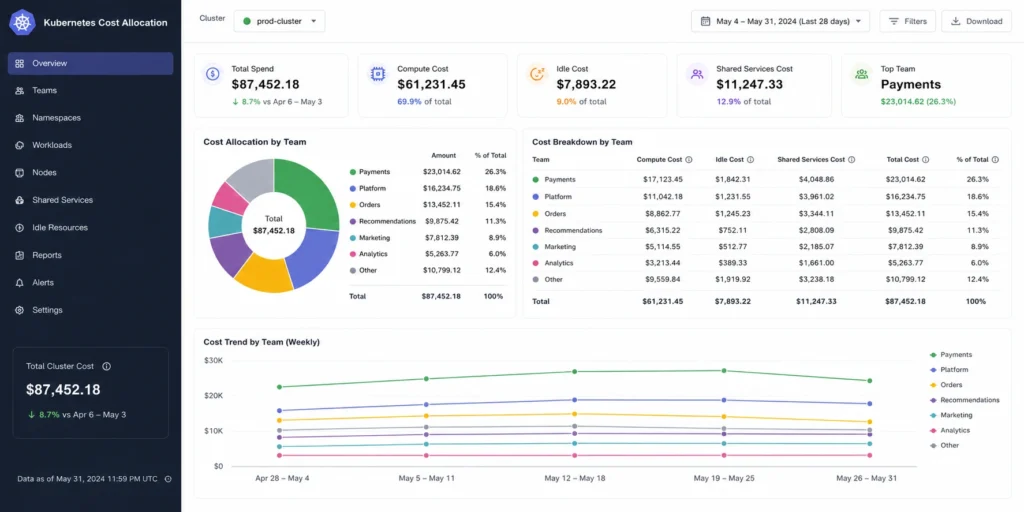Image resolution: width=1024 pixels, height=512 pixels.
Task: Open Nodes in sidebar
Action: coord(90,172)
